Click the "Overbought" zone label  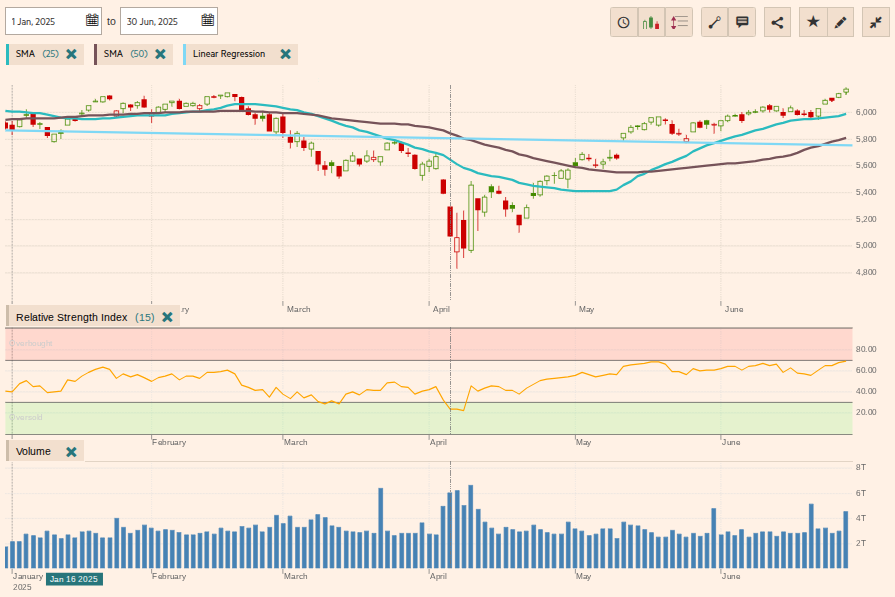(31, 343)
